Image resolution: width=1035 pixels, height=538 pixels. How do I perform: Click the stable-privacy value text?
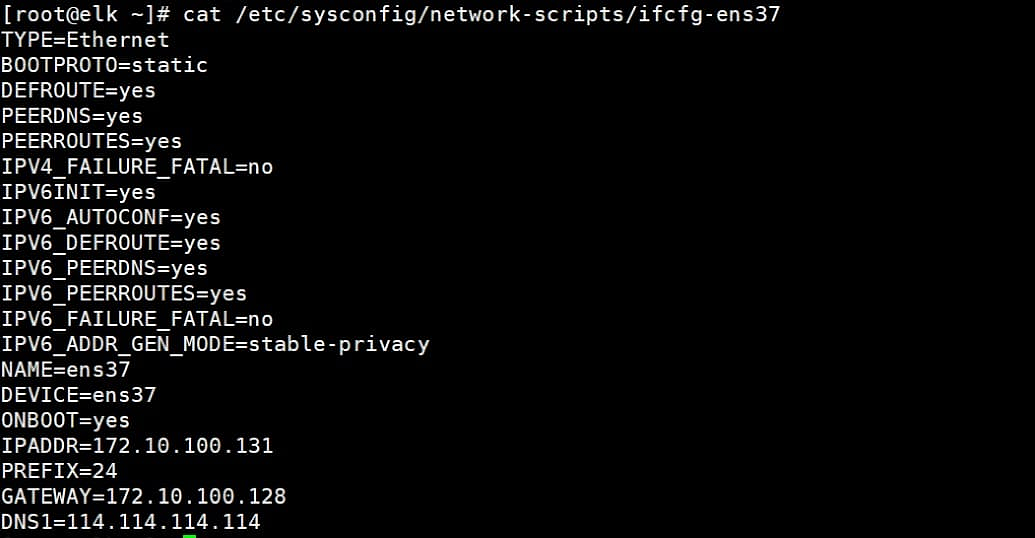pyautogui.click(x=339, y=344)
